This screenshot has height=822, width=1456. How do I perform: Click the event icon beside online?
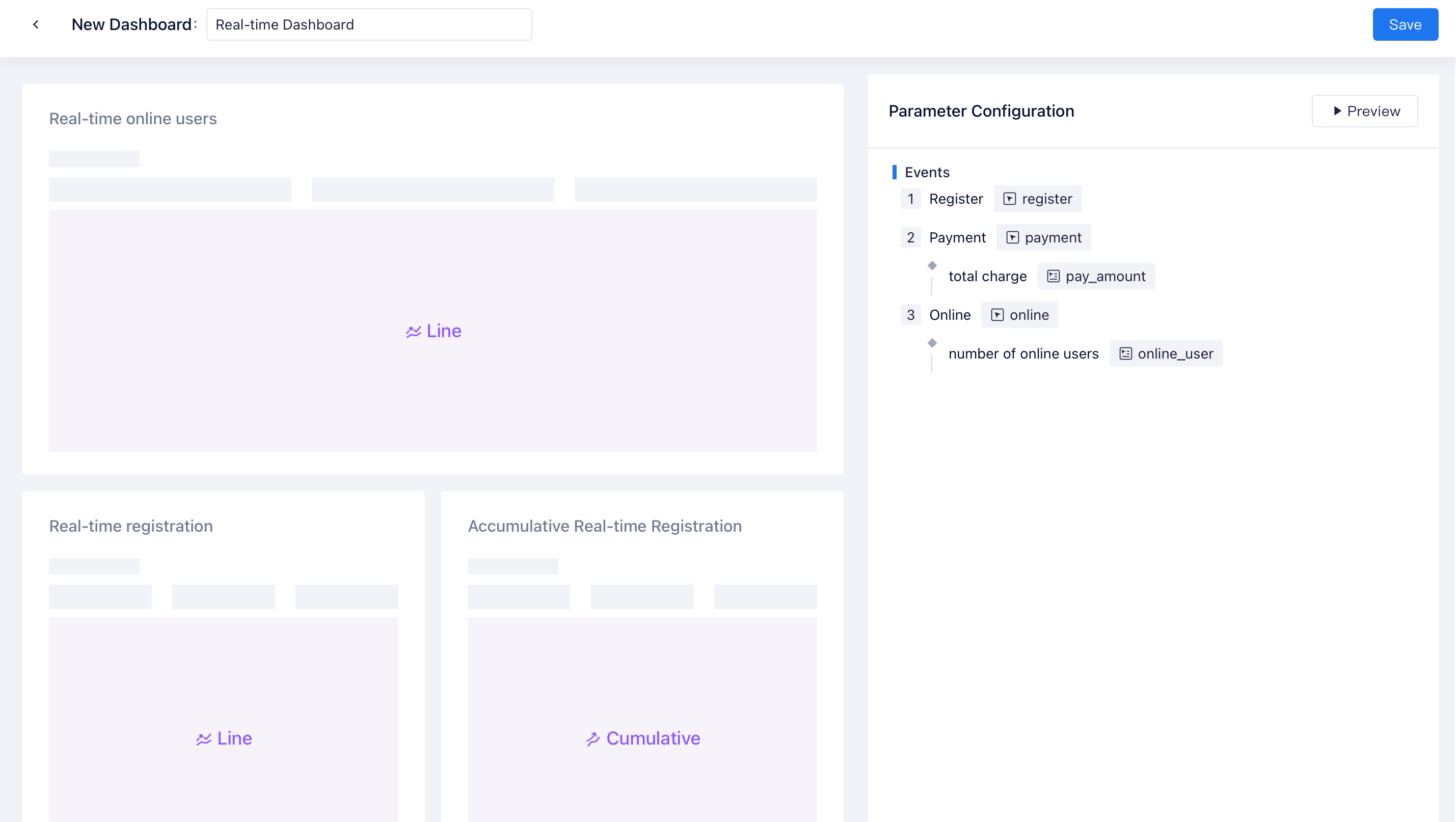coord(997,315)
